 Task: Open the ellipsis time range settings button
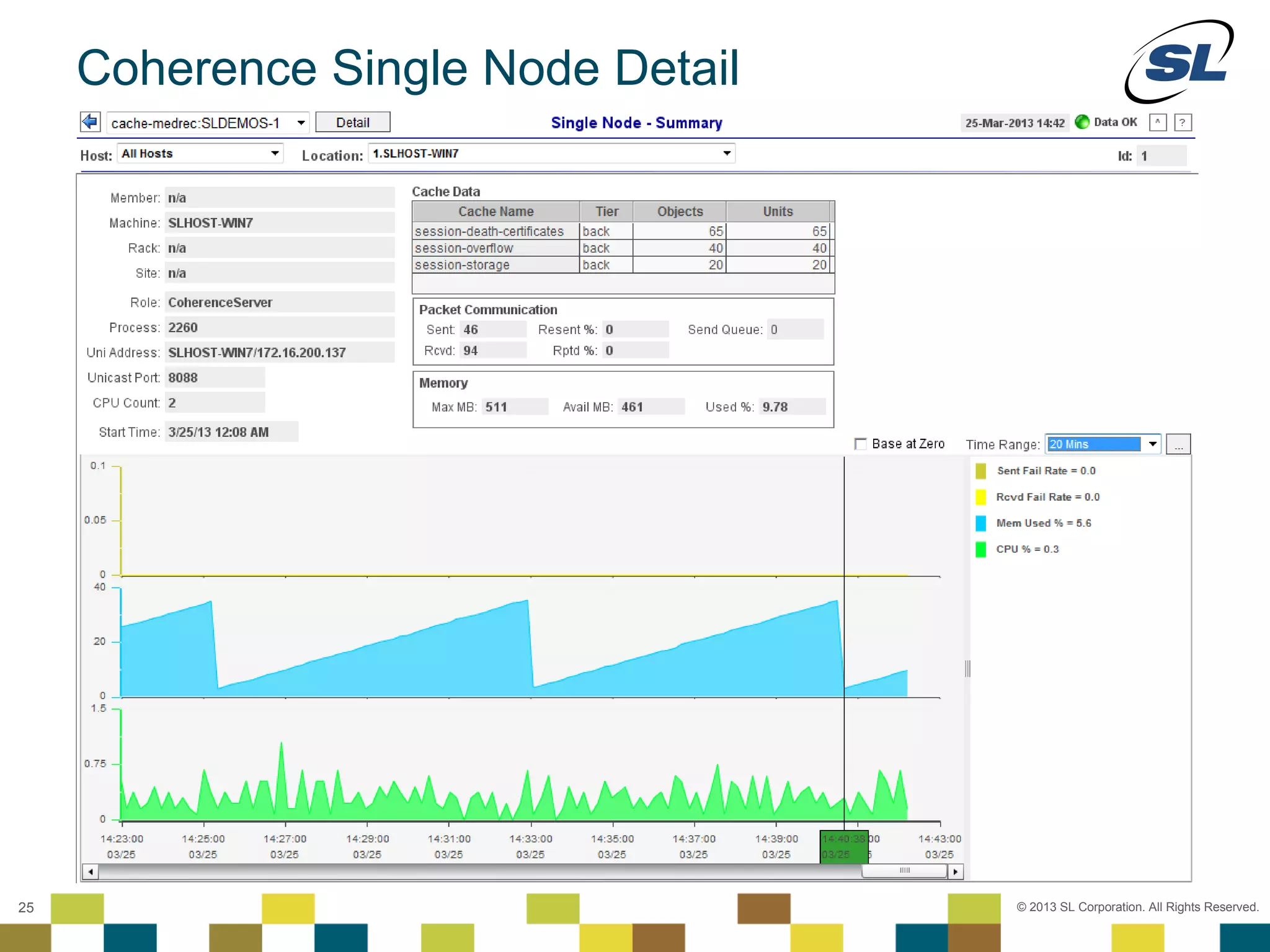(1178, 444)
